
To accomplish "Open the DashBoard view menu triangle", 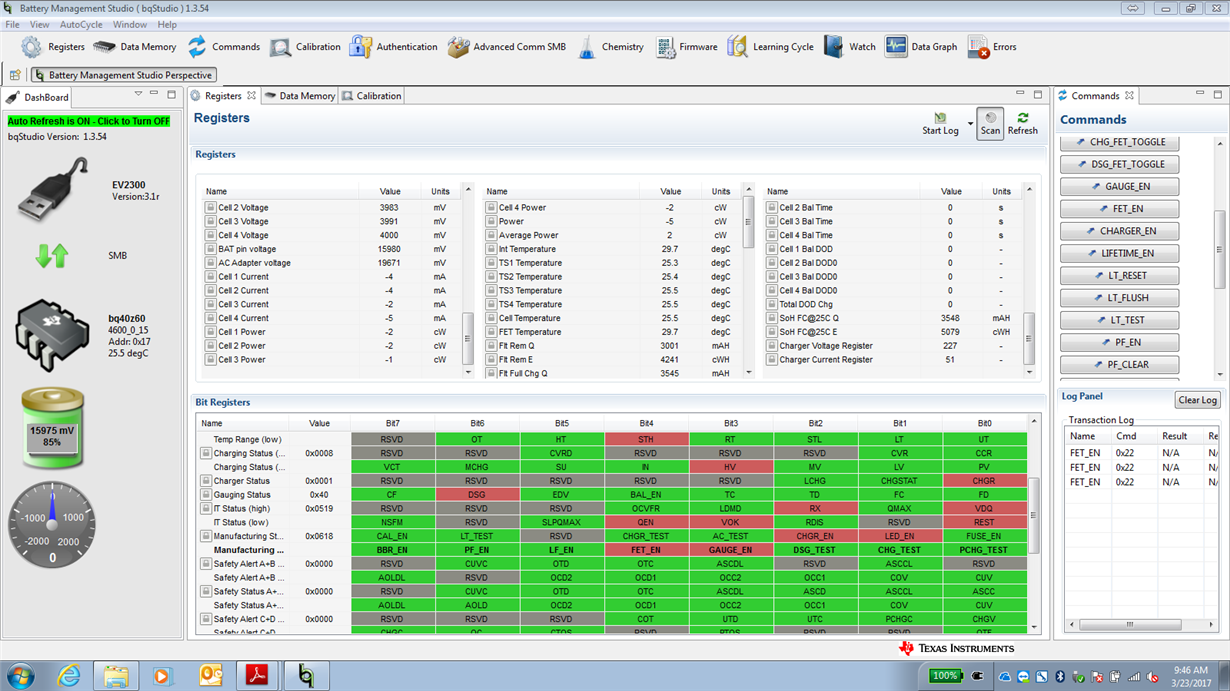I will (138, 94).
